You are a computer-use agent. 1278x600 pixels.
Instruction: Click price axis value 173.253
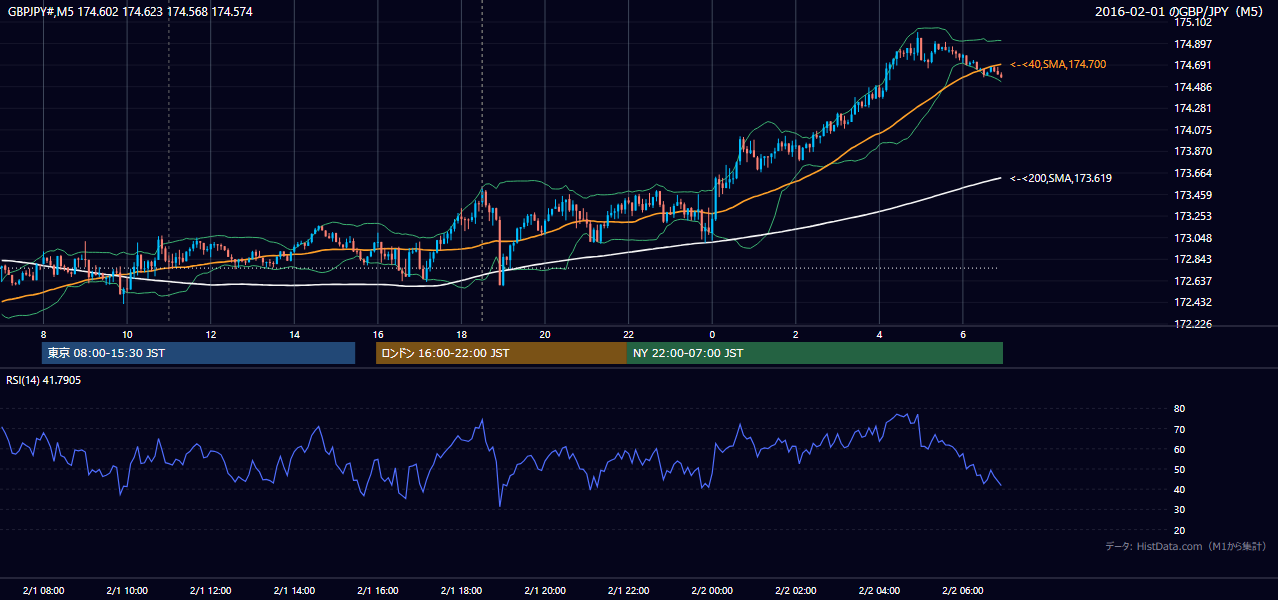(1193, 216)
